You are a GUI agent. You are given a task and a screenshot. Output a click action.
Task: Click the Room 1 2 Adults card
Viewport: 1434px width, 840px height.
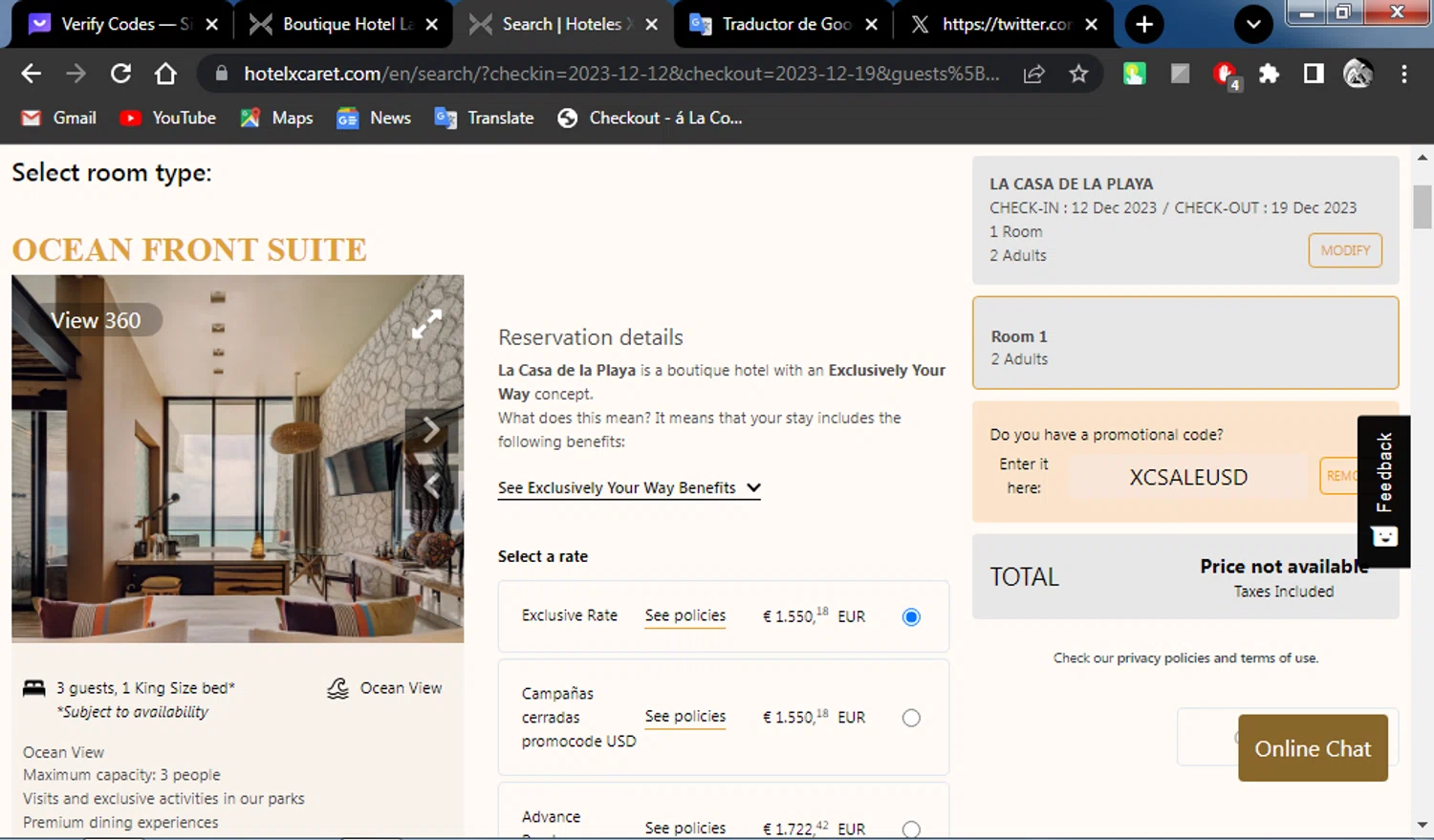click(x=1185, y=343)
